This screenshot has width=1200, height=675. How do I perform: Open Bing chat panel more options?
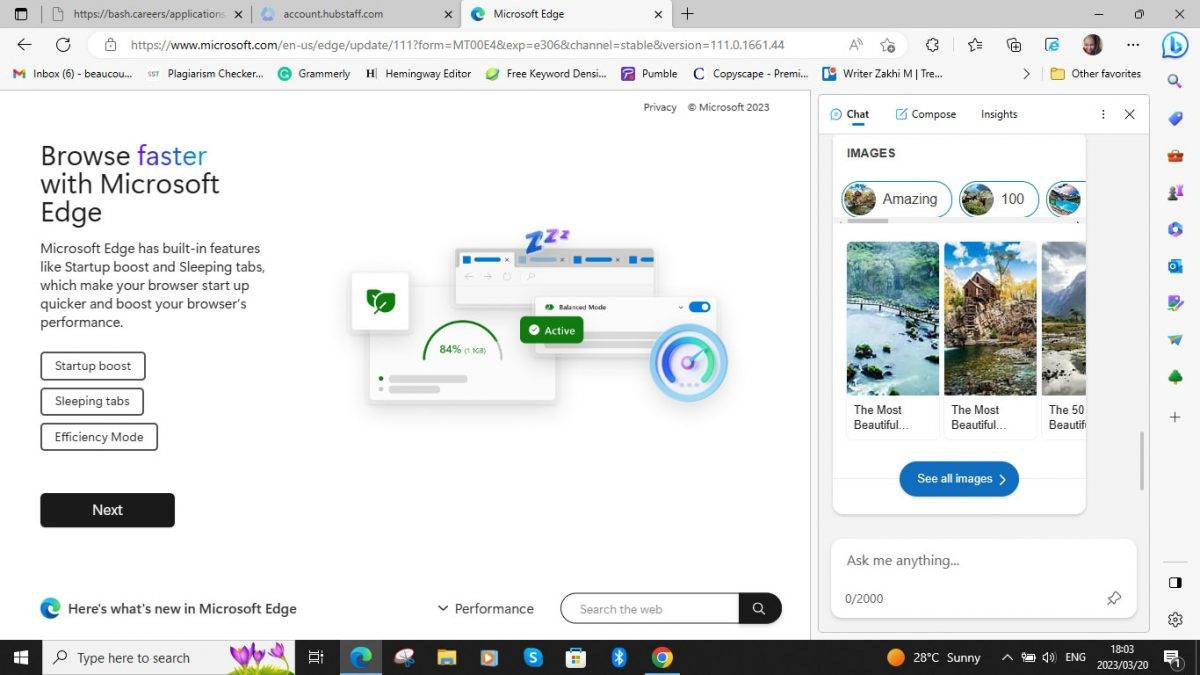1103,114
